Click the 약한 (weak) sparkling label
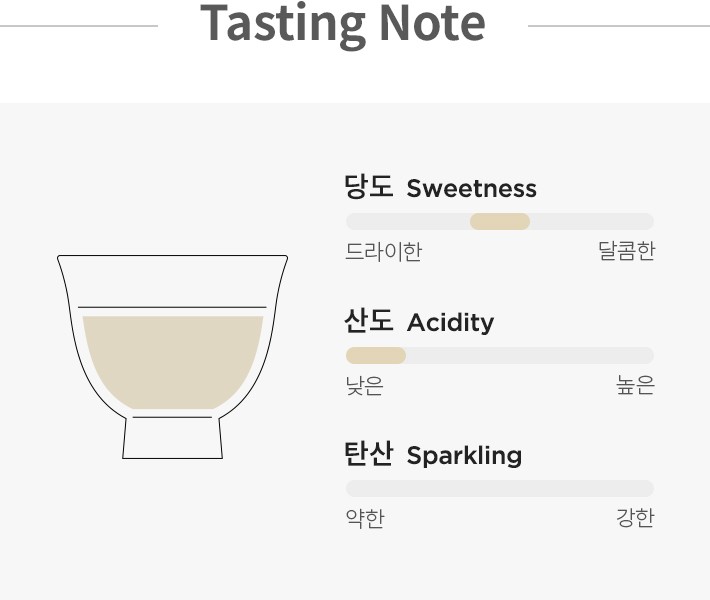Screen dimensions: 710x600 (x=365, y=518)
